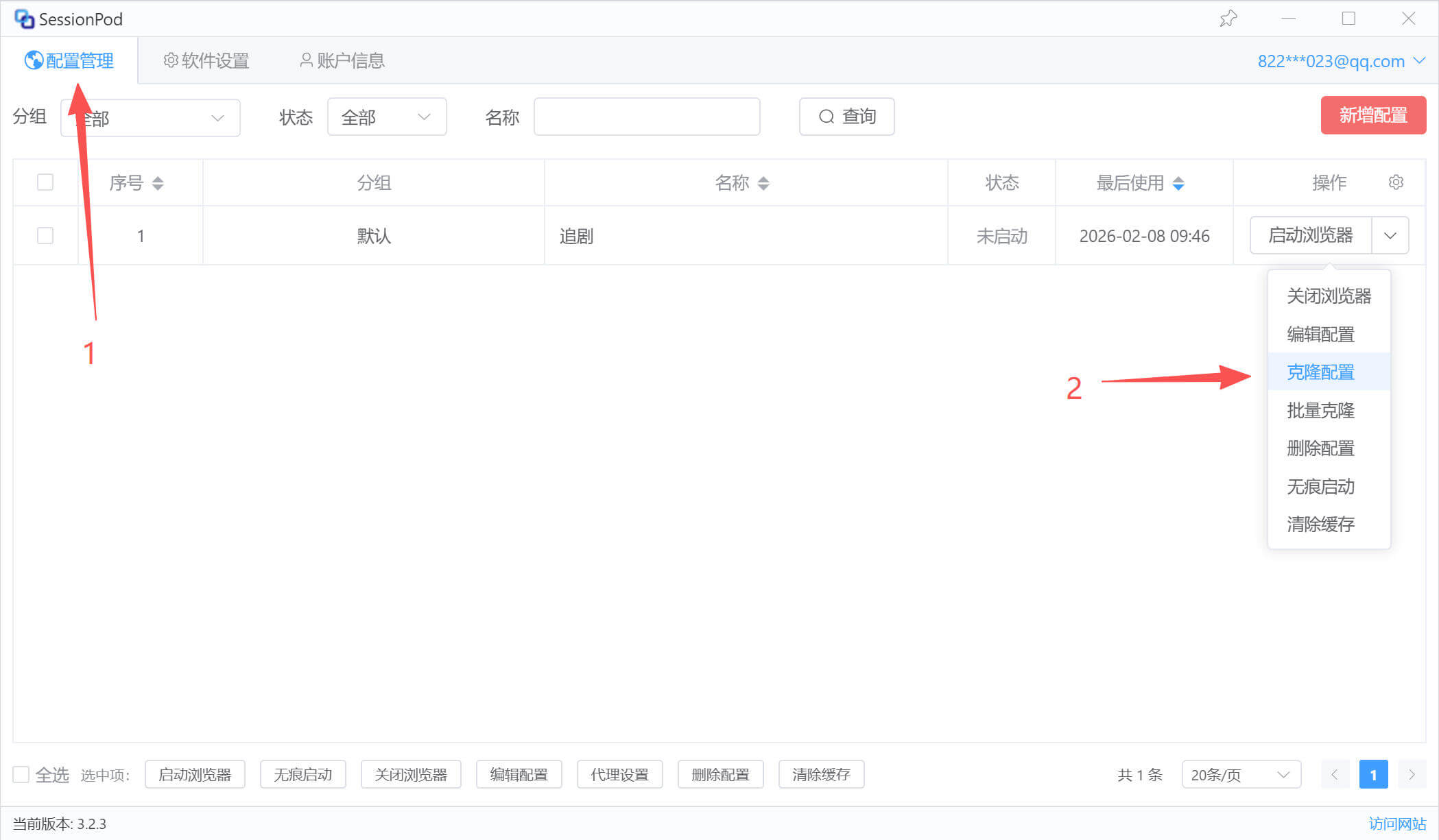Enable the 全选 checkbox at the bottom
Viewport: 1439px width, 840px height.
[x=21, y=775]
